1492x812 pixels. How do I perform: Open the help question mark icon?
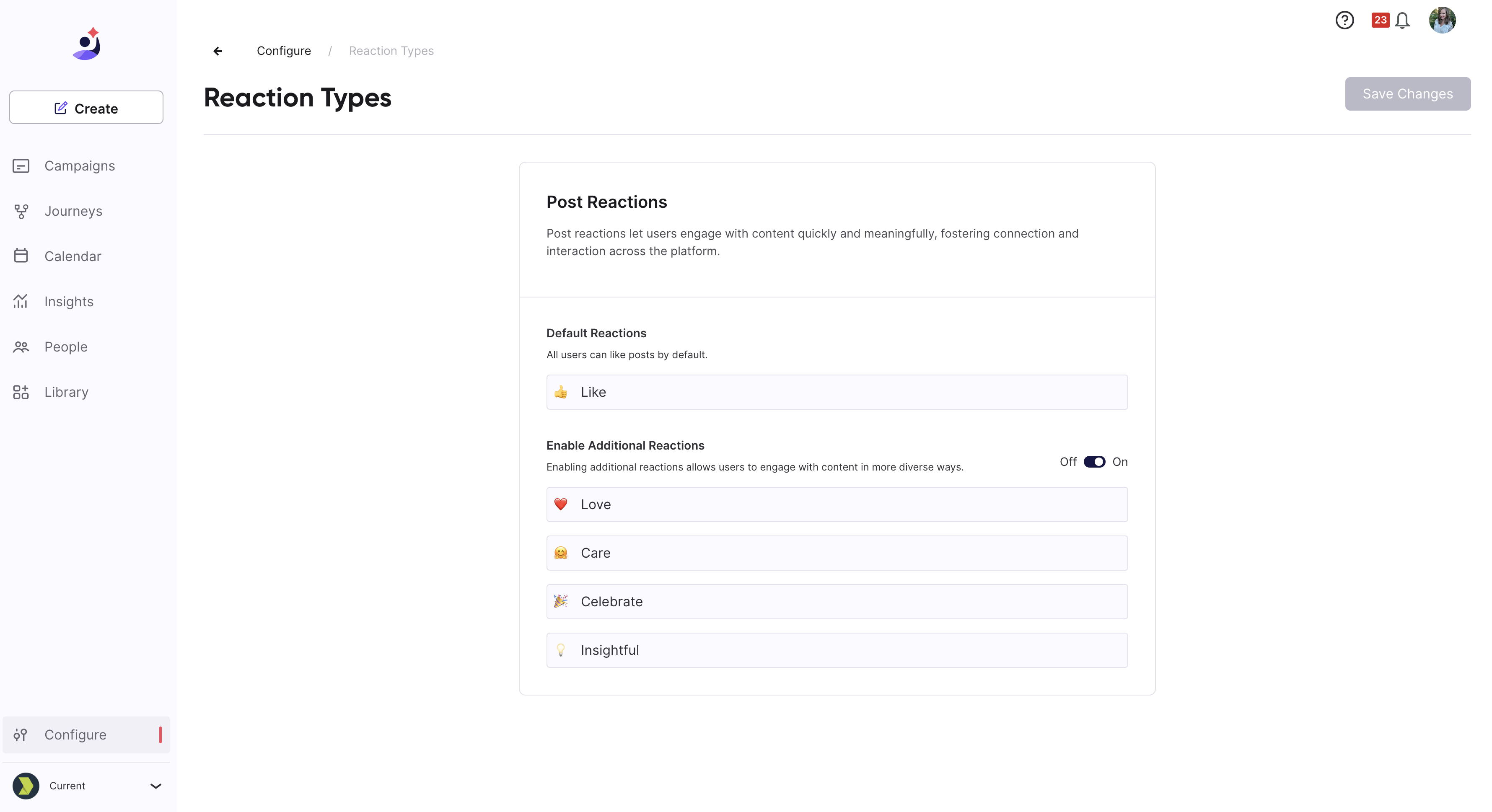coord(1344,20)
